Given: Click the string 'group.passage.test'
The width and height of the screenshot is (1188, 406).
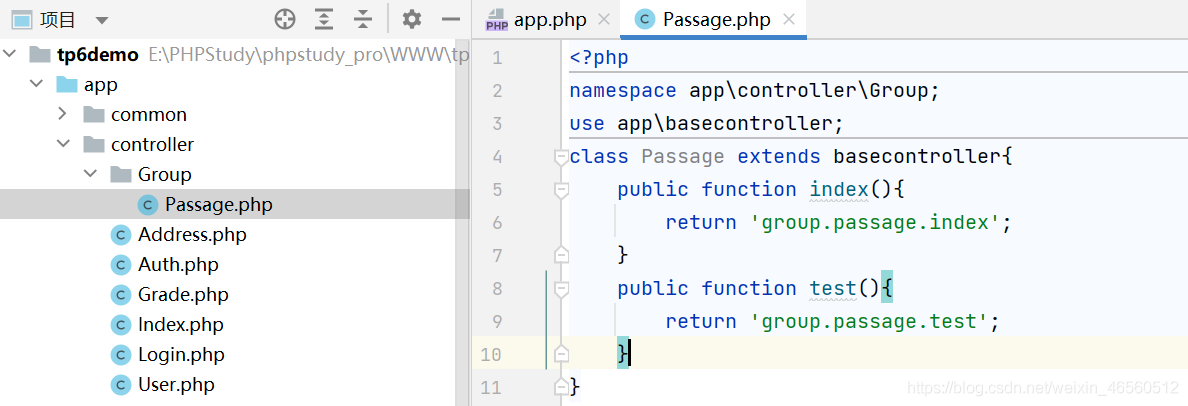Looking at the screenshot, I should [x=869, y=322].
